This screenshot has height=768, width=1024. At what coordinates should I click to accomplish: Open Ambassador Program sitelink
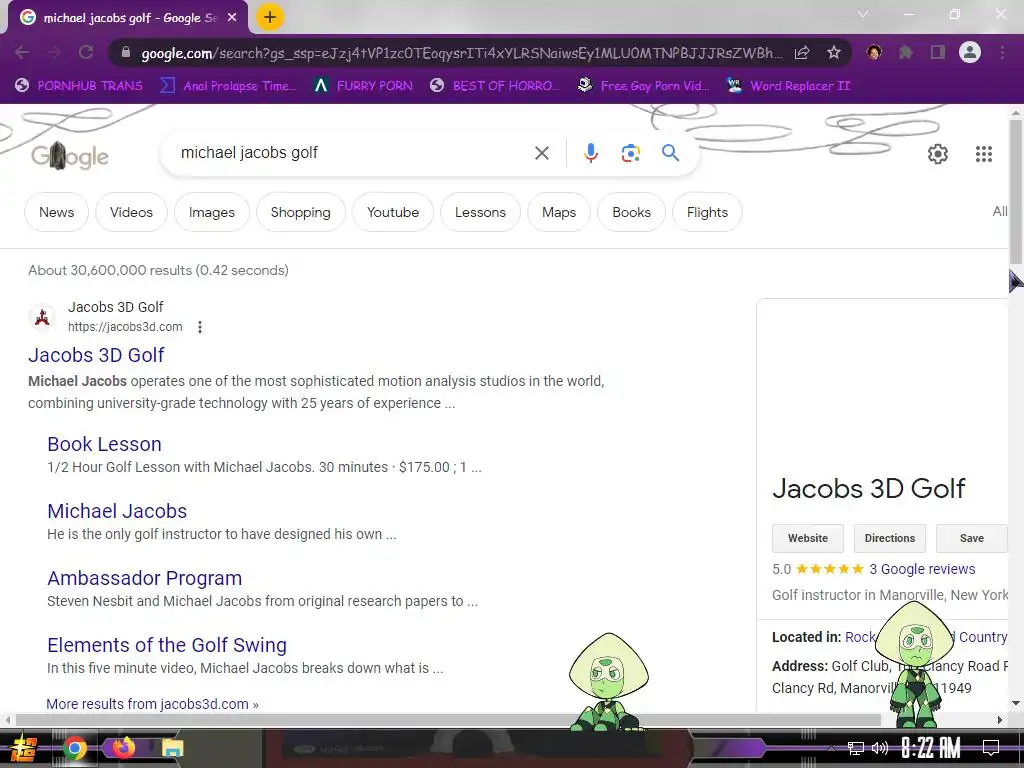click(144, 579)
